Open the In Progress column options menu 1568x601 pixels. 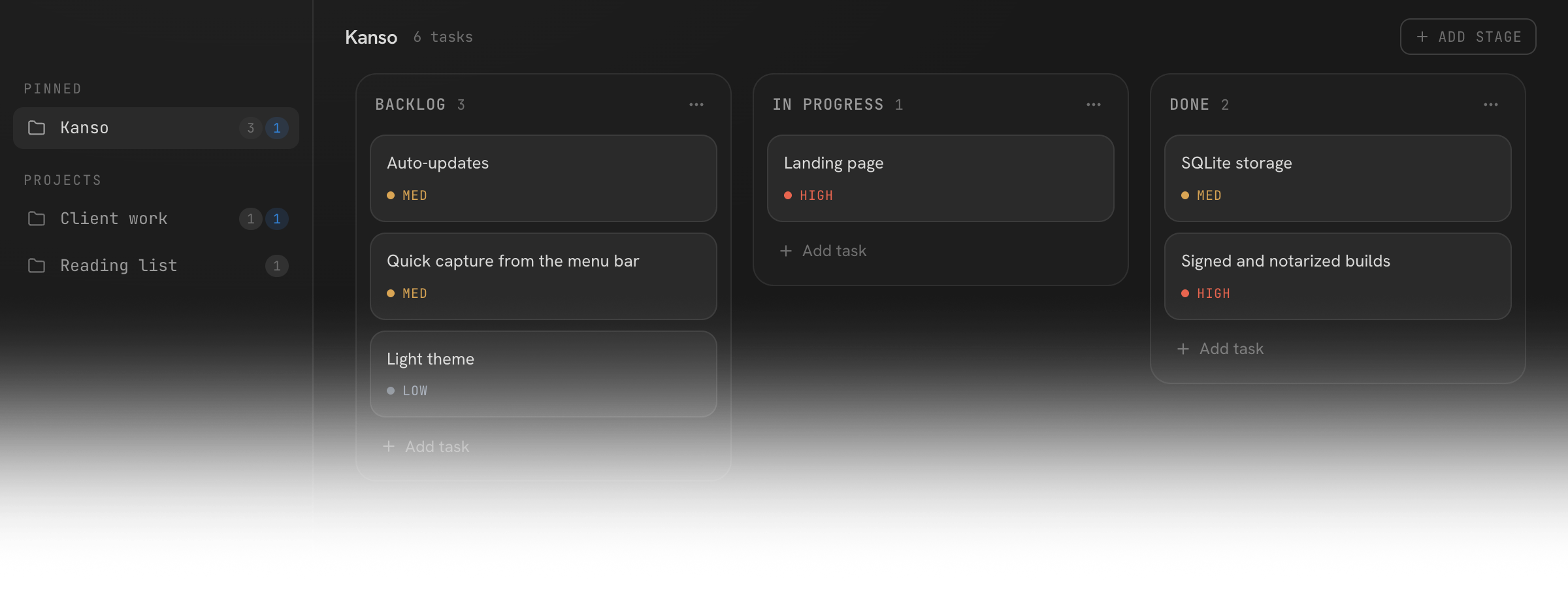coord(1094,105)
